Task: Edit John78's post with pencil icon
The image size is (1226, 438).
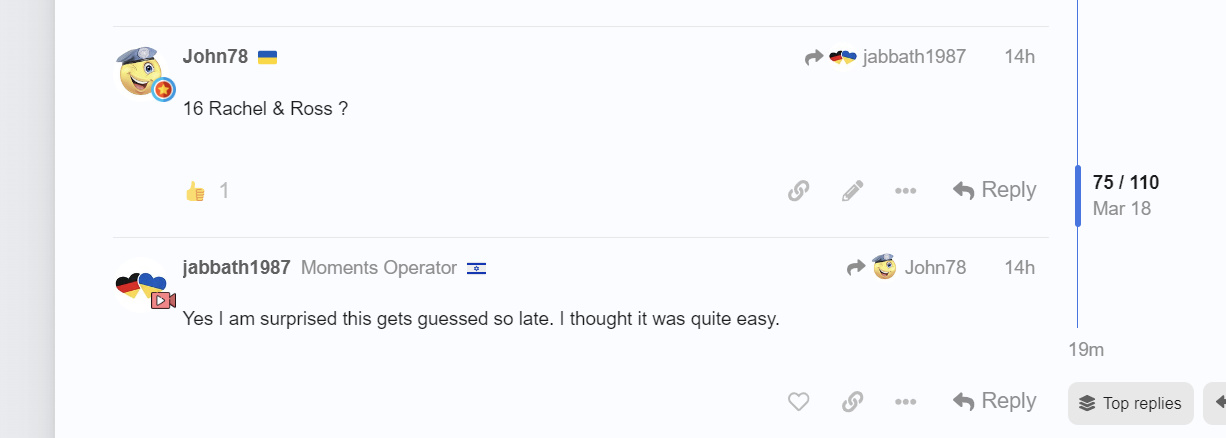Action: [x=852, y=191]
